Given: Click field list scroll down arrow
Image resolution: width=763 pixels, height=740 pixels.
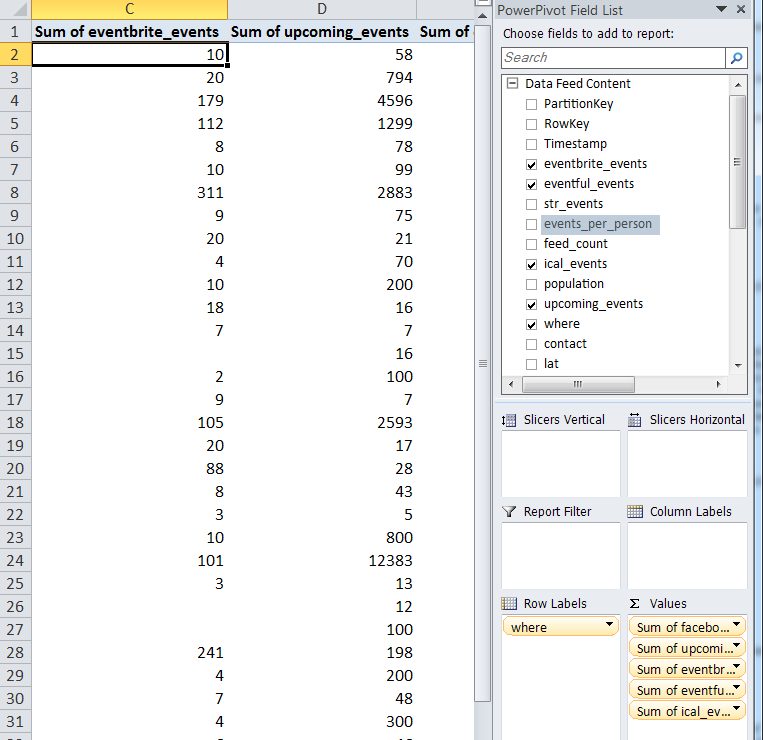Looking at the screenshot, I should [x=738, y=365].
